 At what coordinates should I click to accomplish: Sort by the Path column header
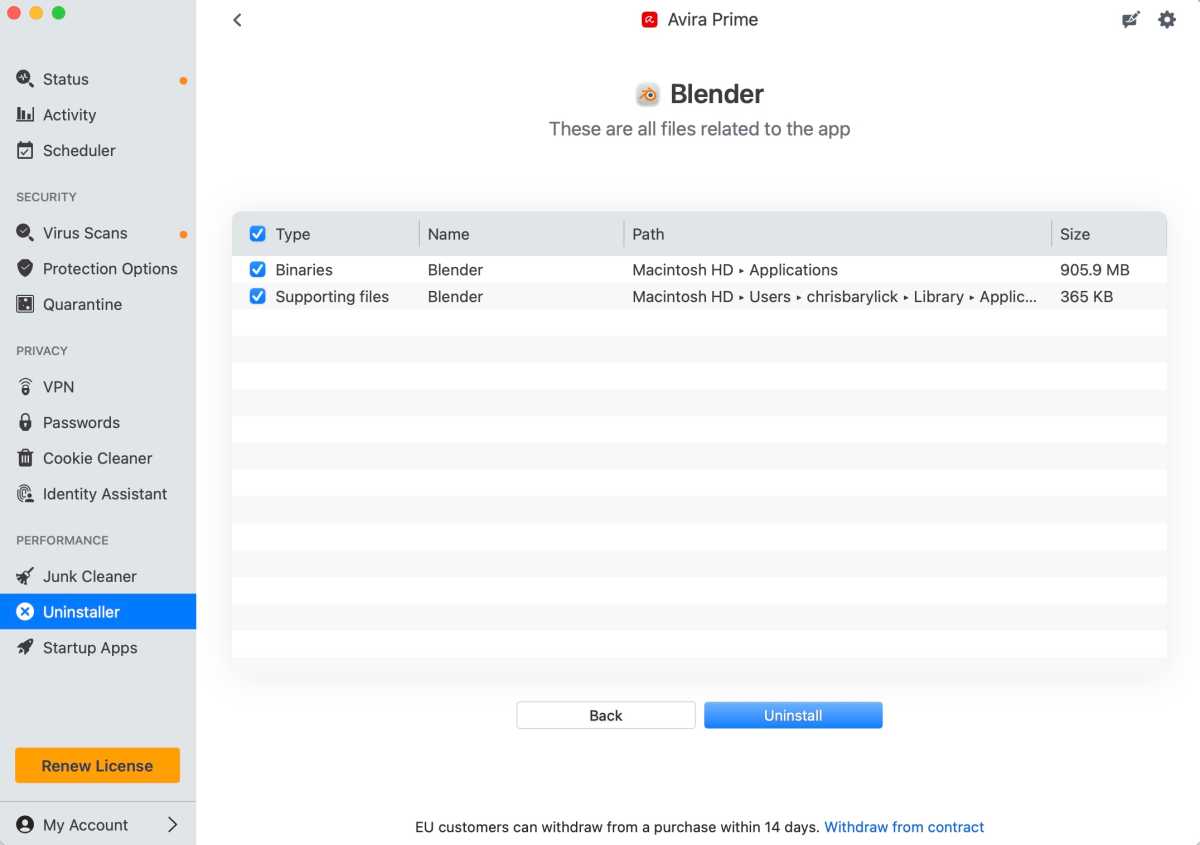pos(648,234)
